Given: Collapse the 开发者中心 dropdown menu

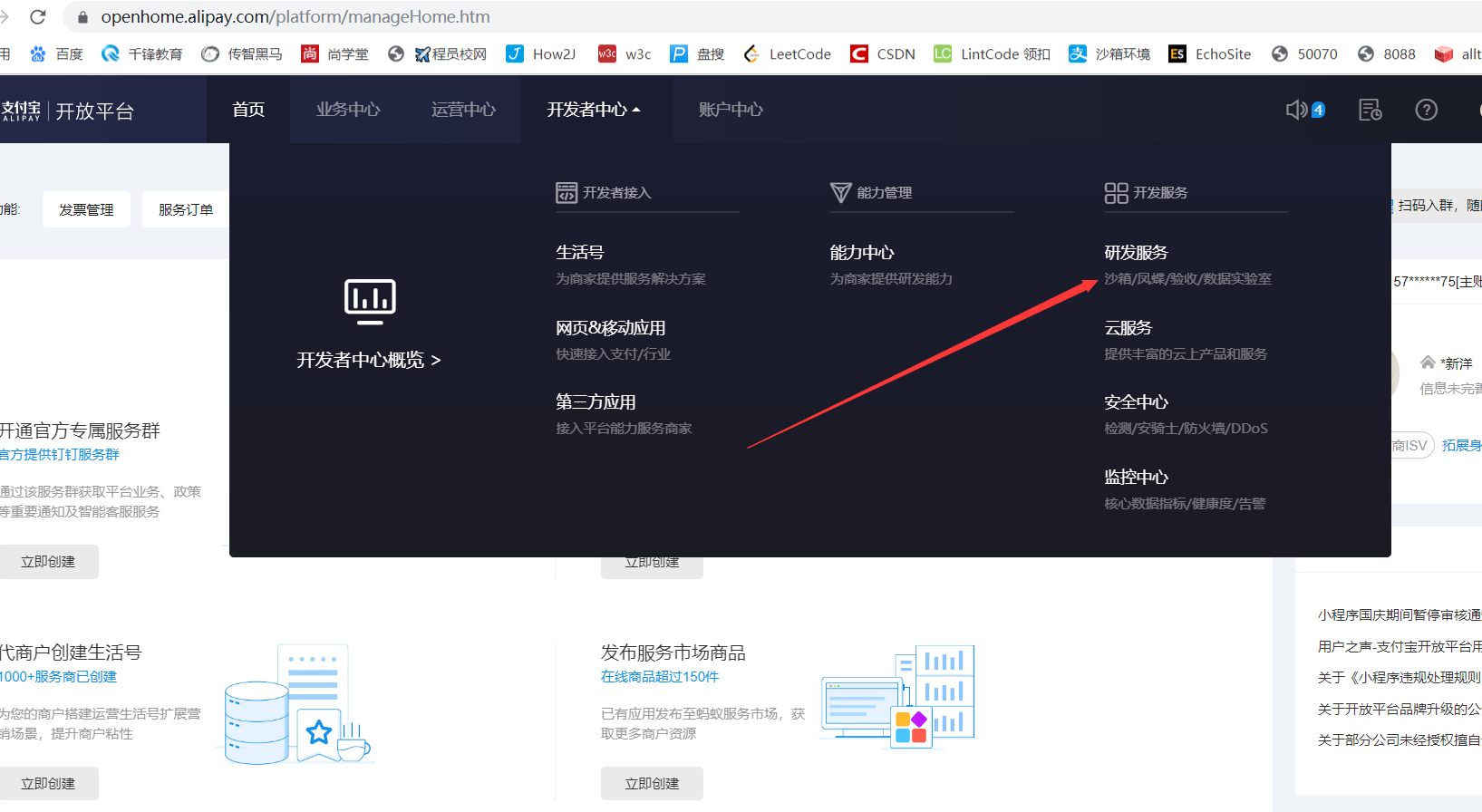Looking at the screenshot, I should [594, 110].
